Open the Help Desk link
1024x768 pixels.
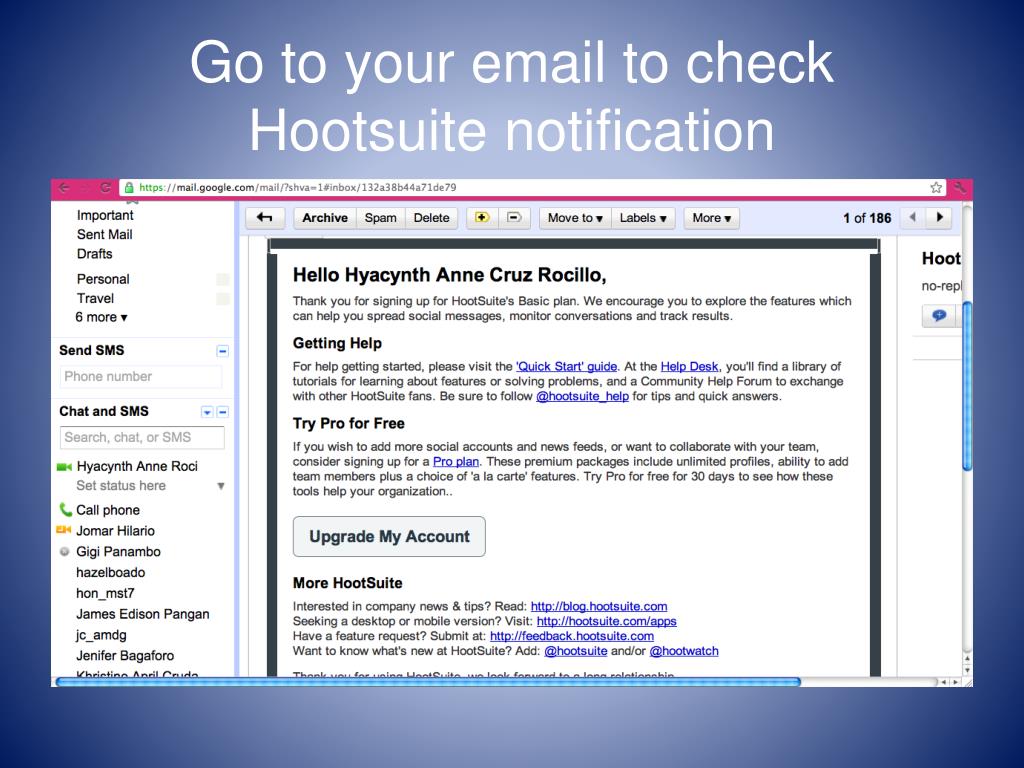click(689, 366)
